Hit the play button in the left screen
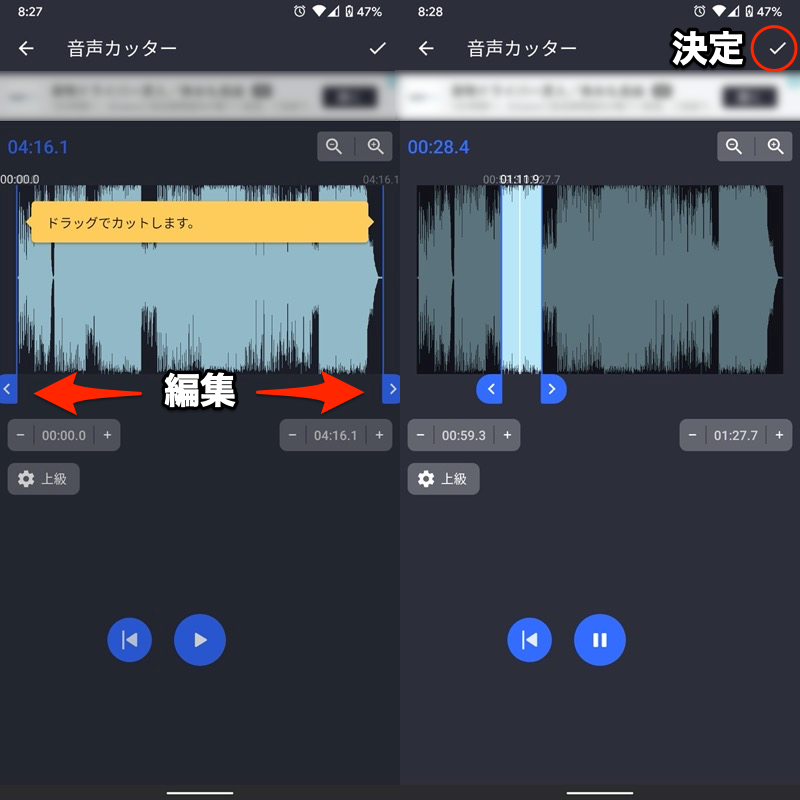Viewport: 800px width, 800px height. tap(200, 640)
